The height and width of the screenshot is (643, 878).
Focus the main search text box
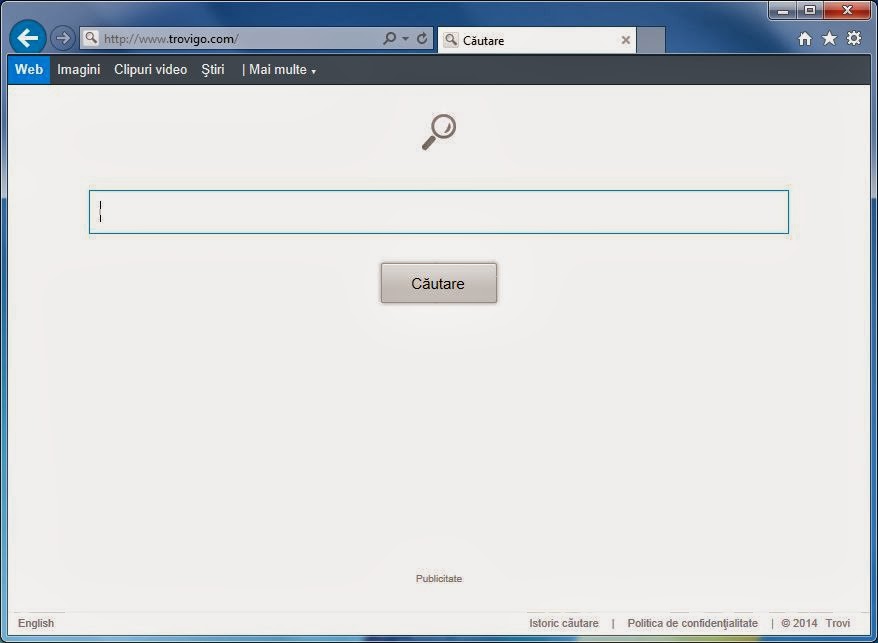[438, 212]
